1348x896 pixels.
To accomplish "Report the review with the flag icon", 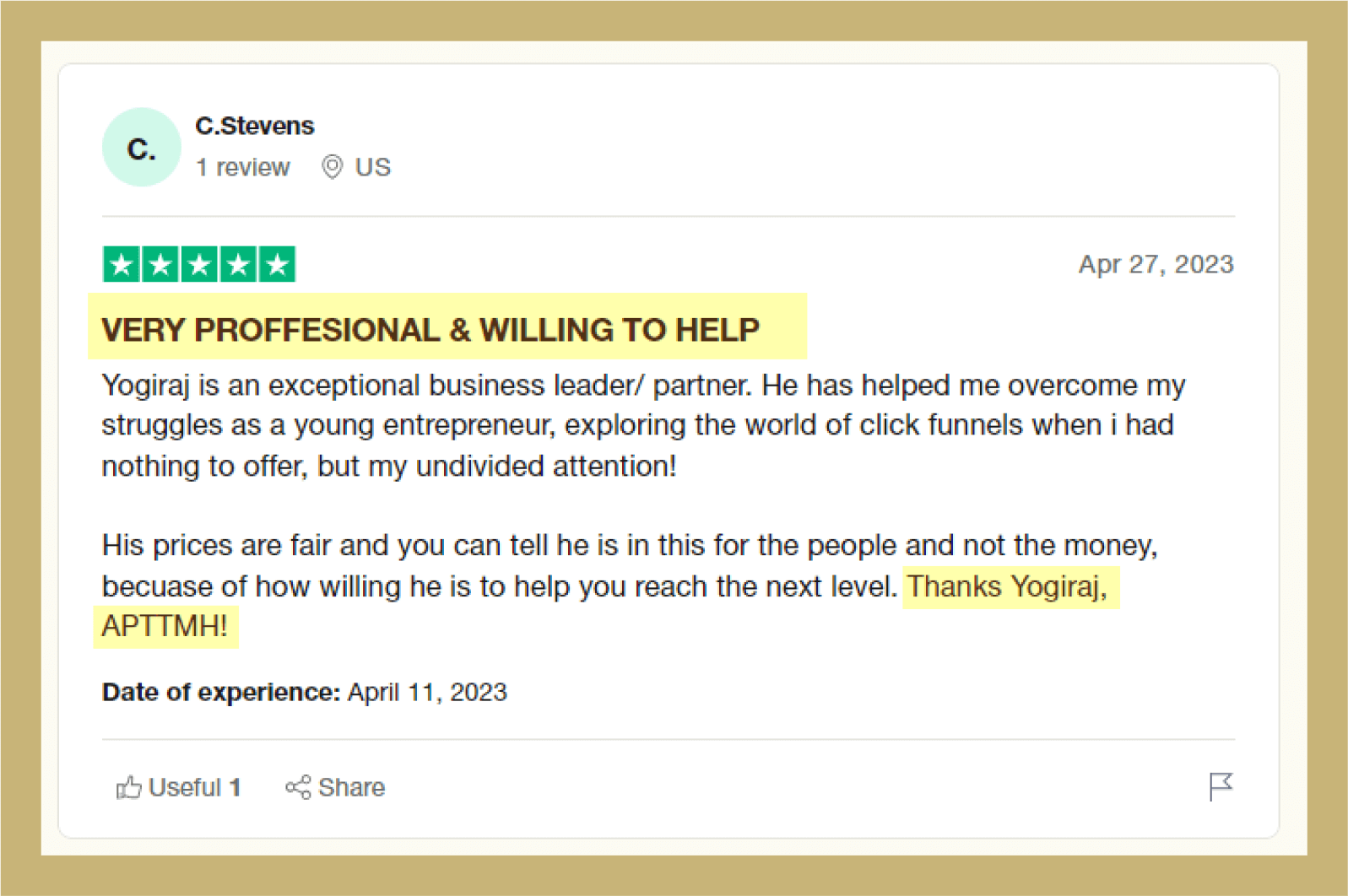I will (1221, 786).
